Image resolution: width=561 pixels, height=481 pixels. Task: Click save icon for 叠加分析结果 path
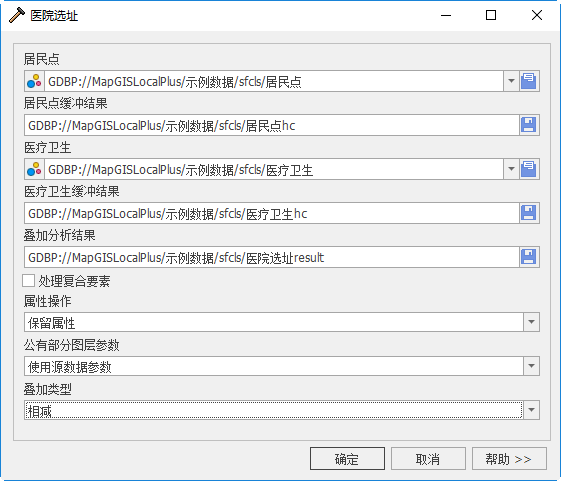coord(529,257)
